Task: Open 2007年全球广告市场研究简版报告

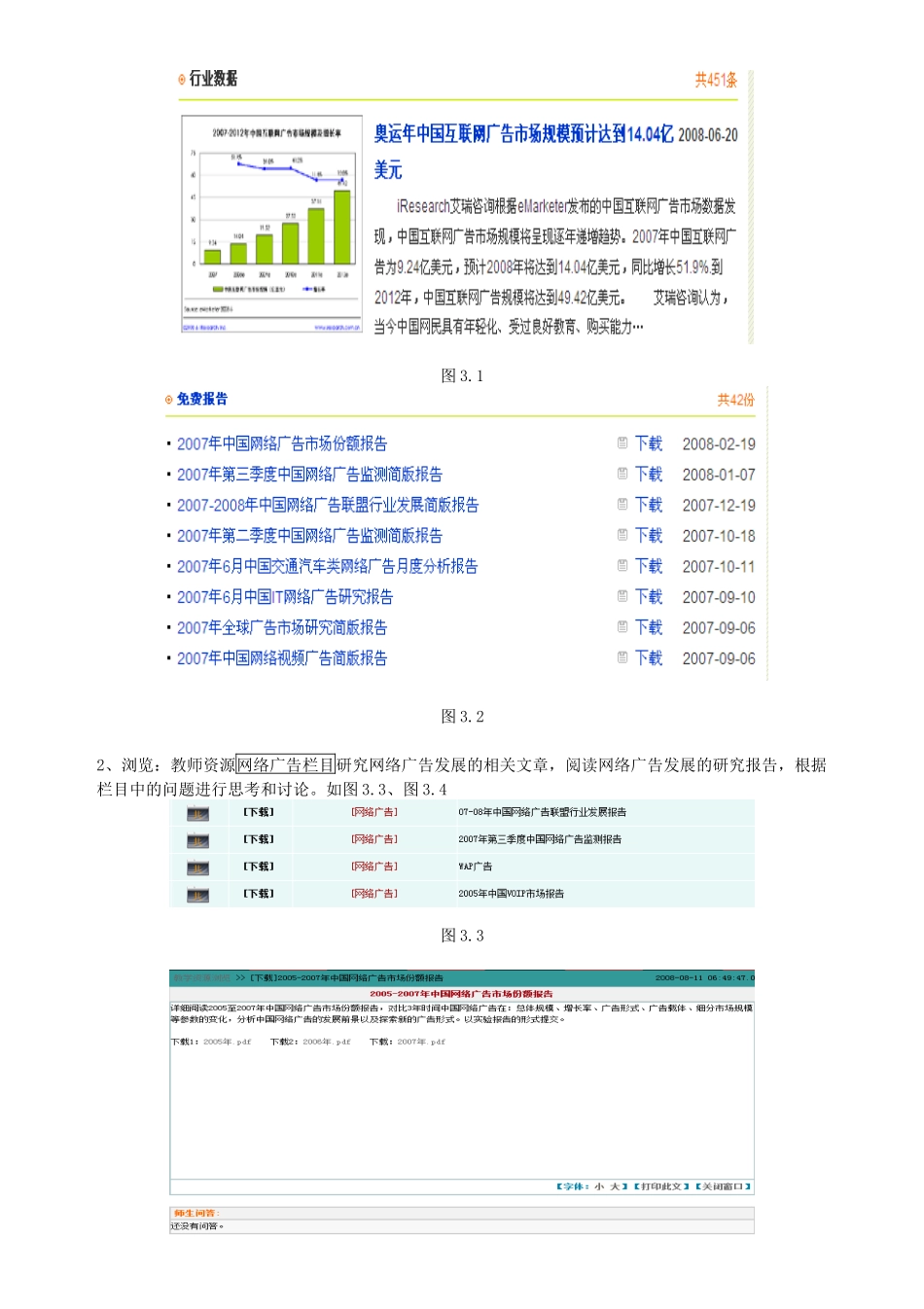Action: click(282, 627)
